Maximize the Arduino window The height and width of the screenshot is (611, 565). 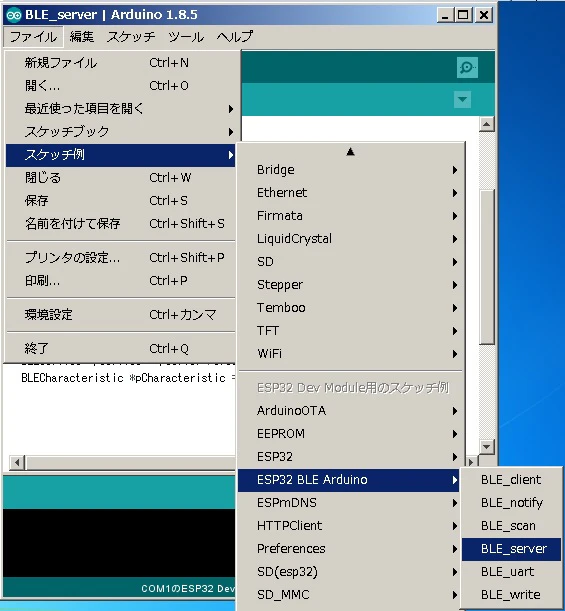click(463, 16)
